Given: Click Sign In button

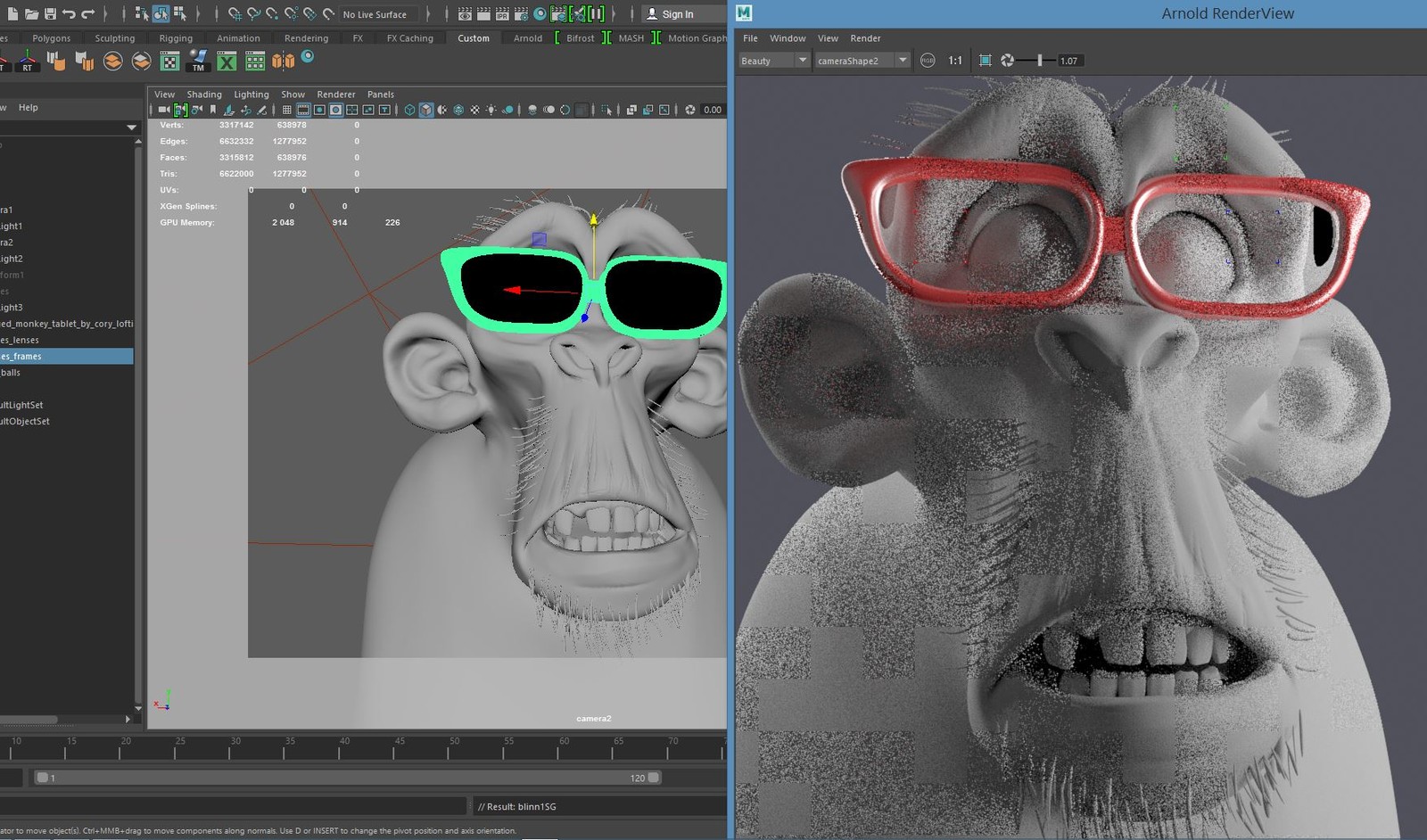Looking at the screenshot, I should [x=684, y=14].
